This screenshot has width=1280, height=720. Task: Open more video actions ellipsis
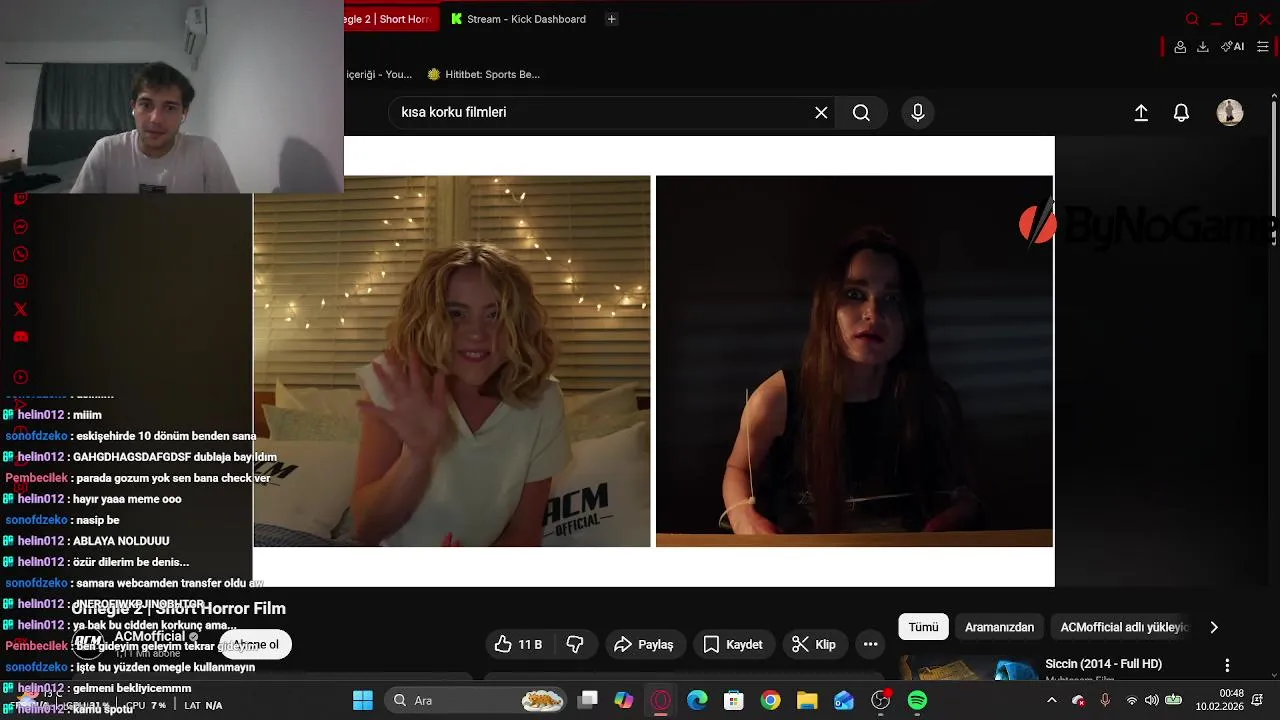[x=871, y=645]
